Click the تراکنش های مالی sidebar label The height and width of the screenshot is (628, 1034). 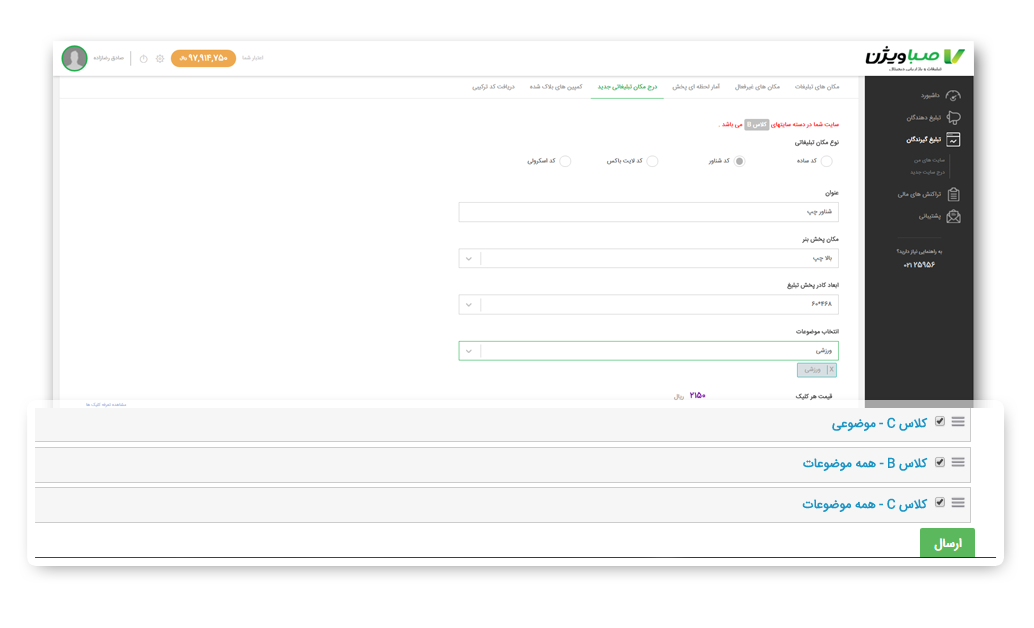(919, 195)
